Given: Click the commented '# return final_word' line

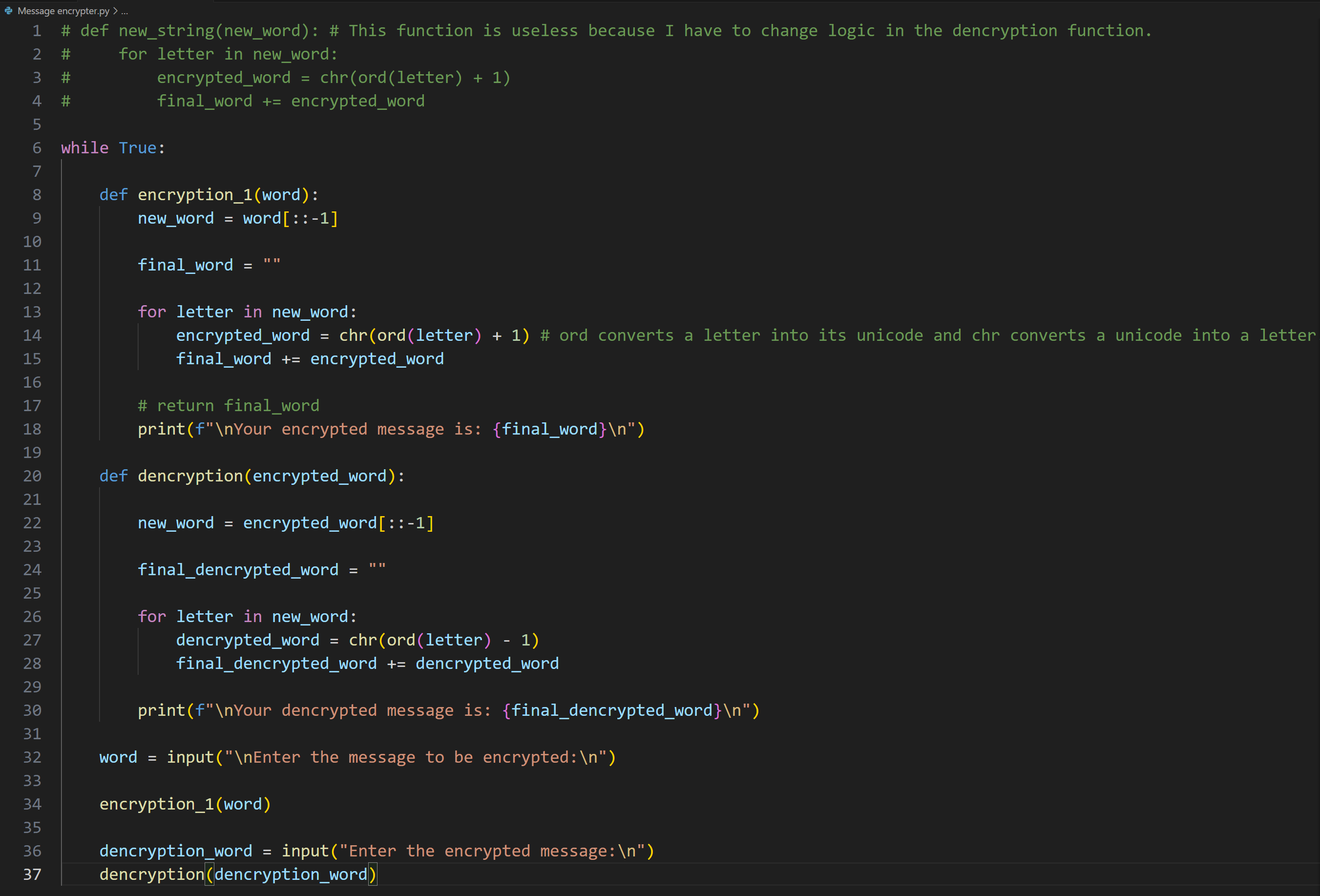Looking at the screenshot, I should [x=229, y=406].
